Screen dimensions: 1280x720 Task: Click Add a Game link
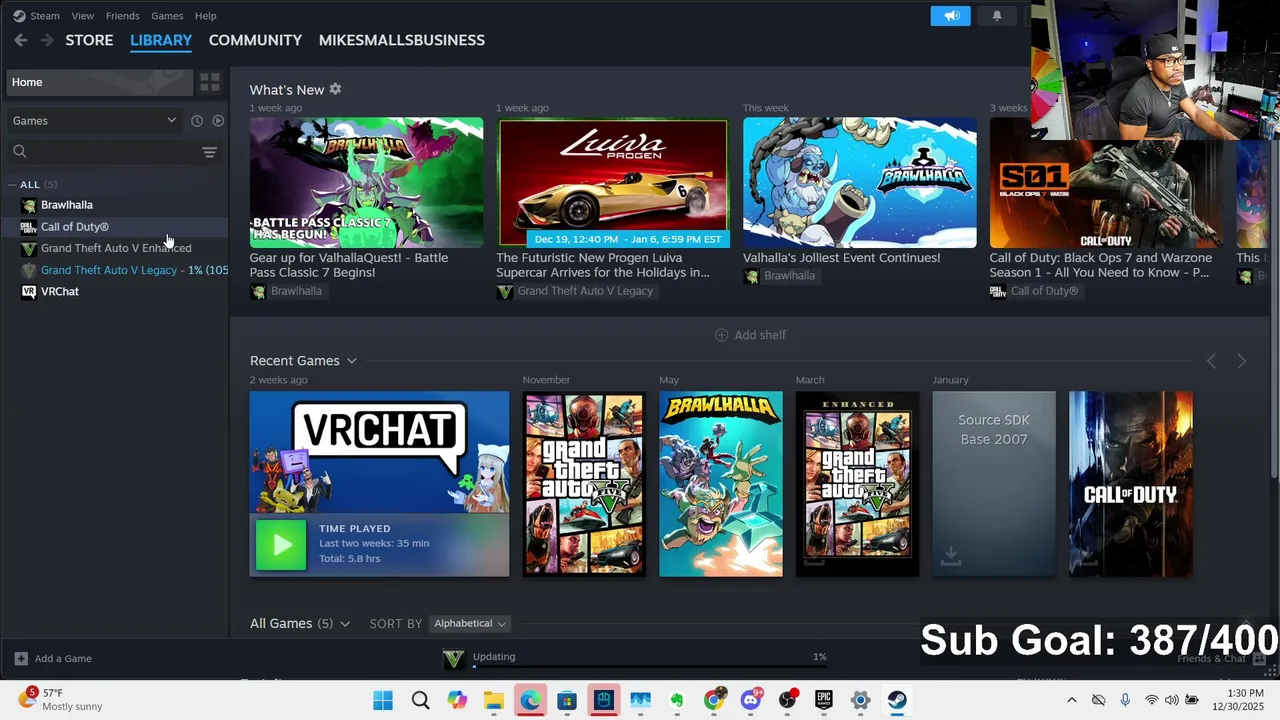tap(63, 658)
